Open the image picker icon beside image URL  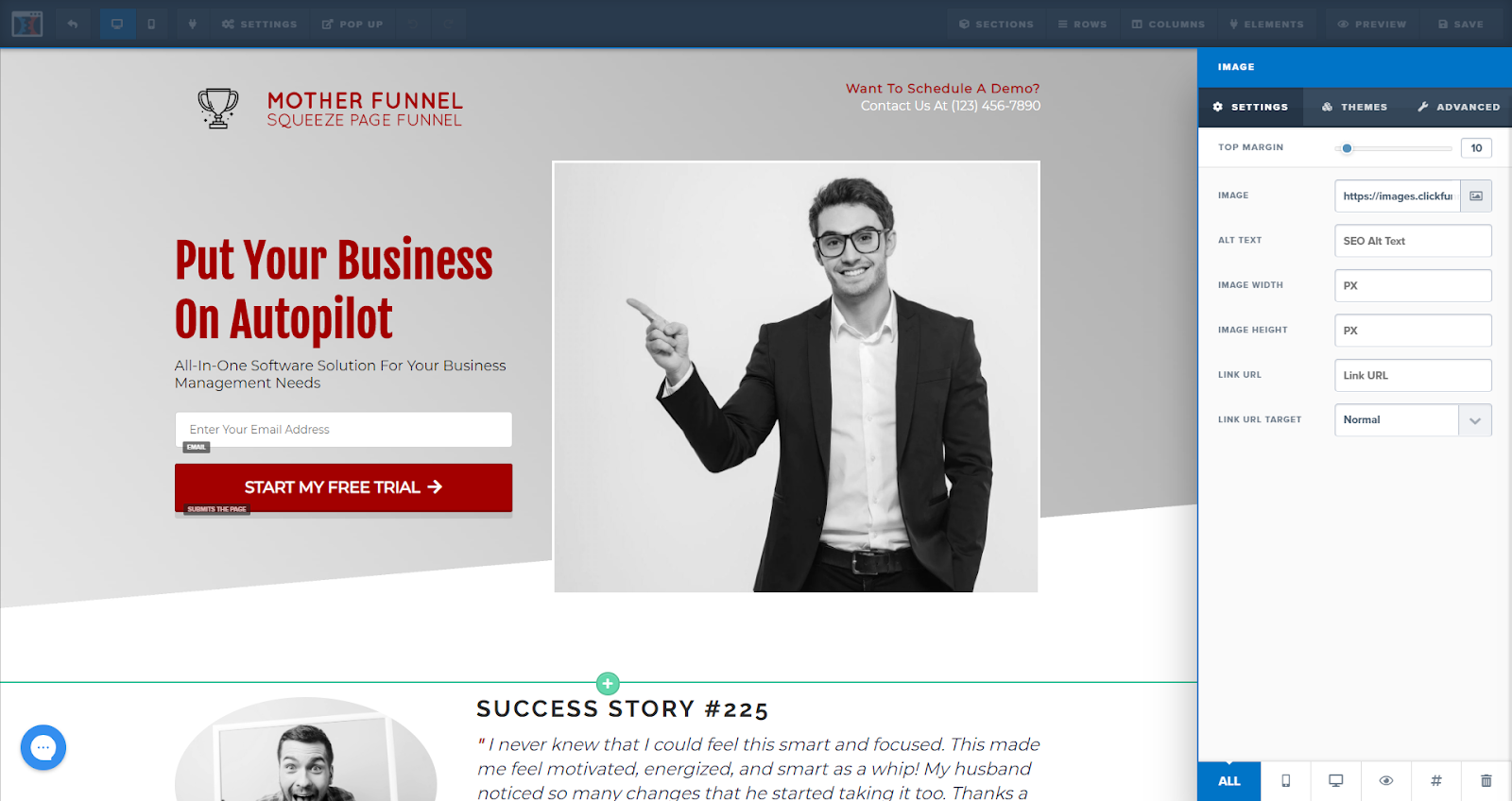(1476, 196)
